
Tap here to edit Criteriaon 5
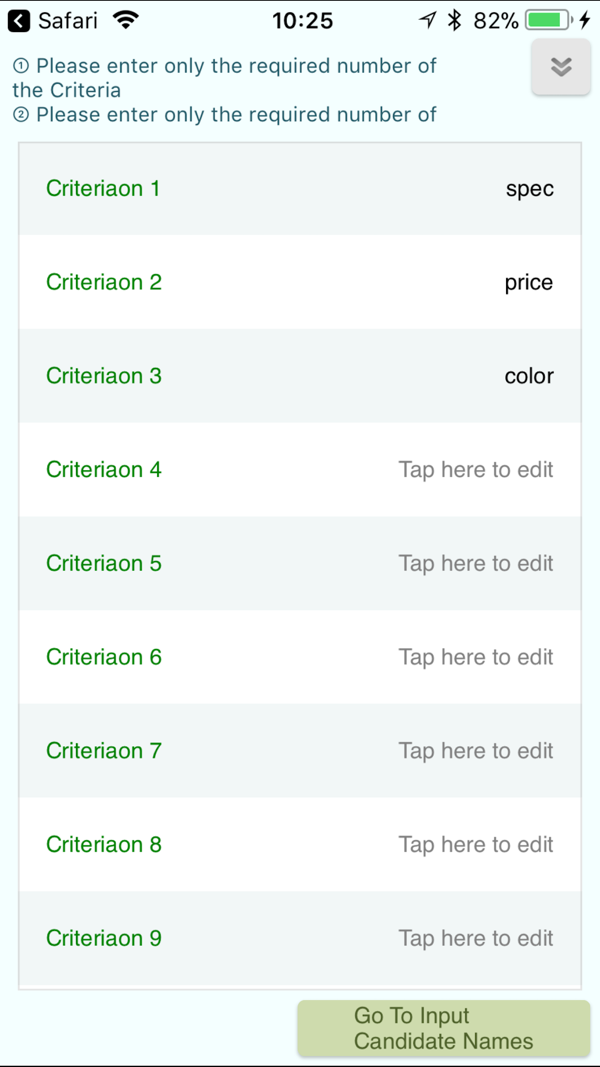476,563
